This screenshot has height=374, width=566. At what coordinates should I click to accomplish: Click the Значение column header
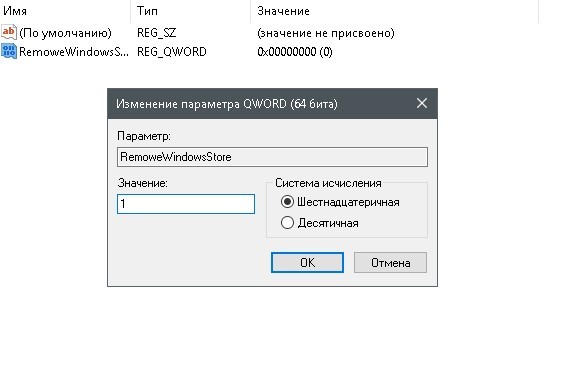tap(395, 11)
